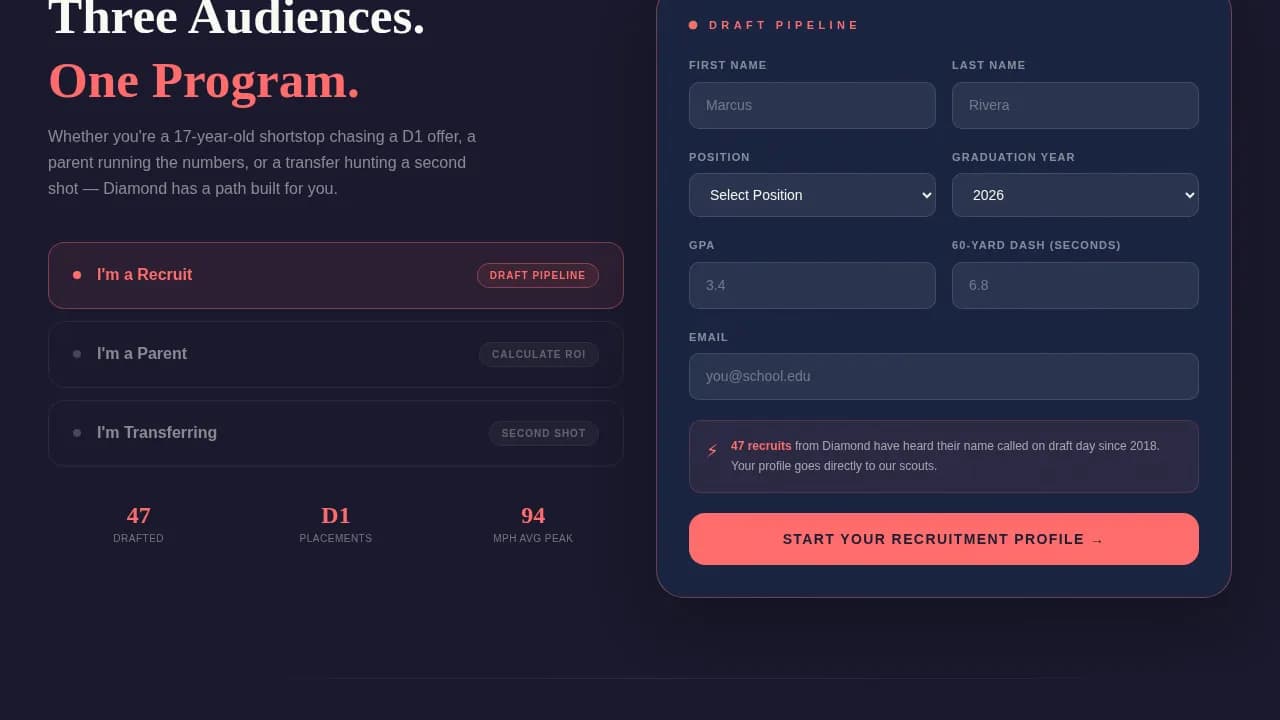
Task: Click the 47 Drafted statistic
Action: (138, 524)
